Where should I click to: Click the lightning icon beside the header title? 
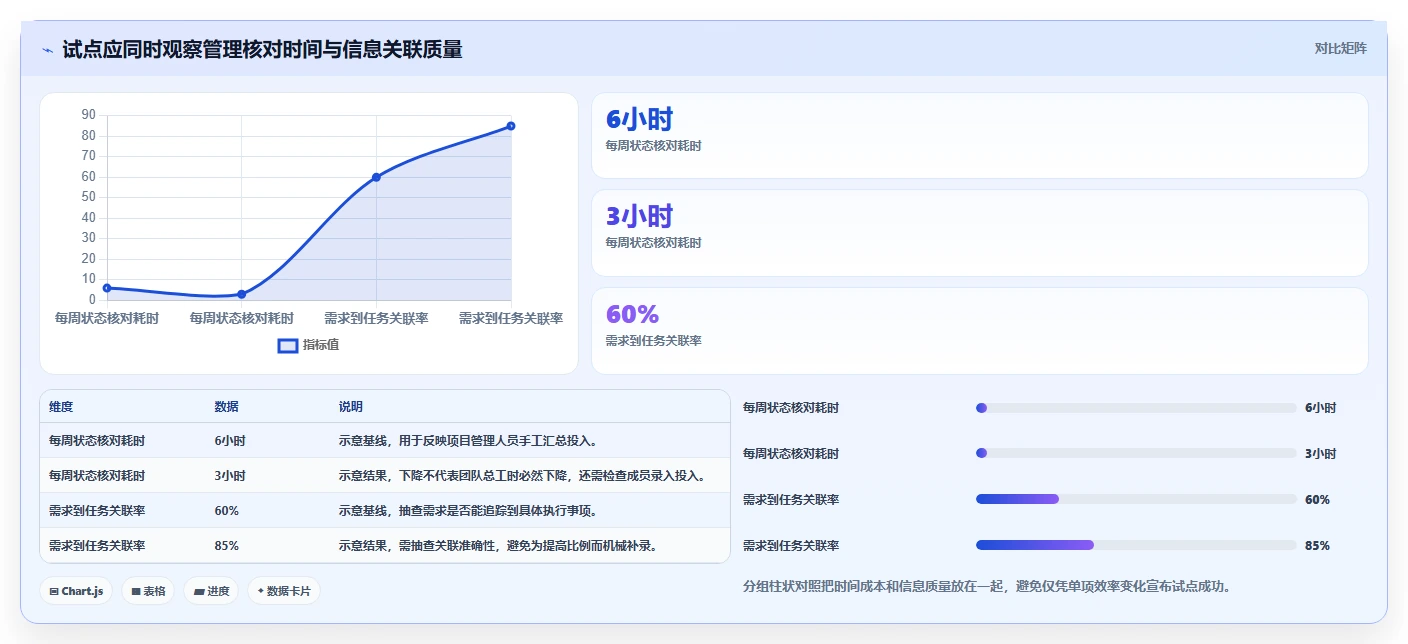tap(47, 50)
